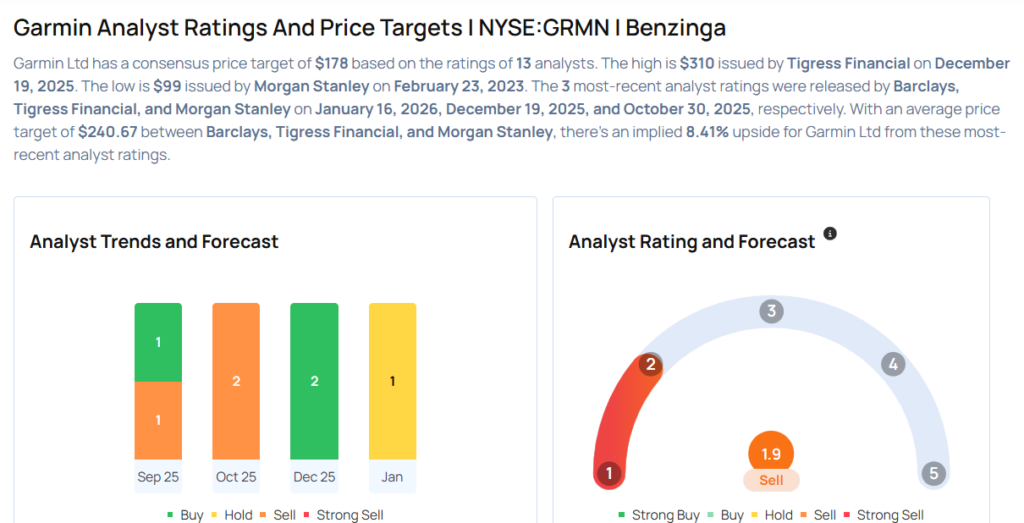Click gauge marker number 1
The image size is (1024, 523).
(608, 473)
